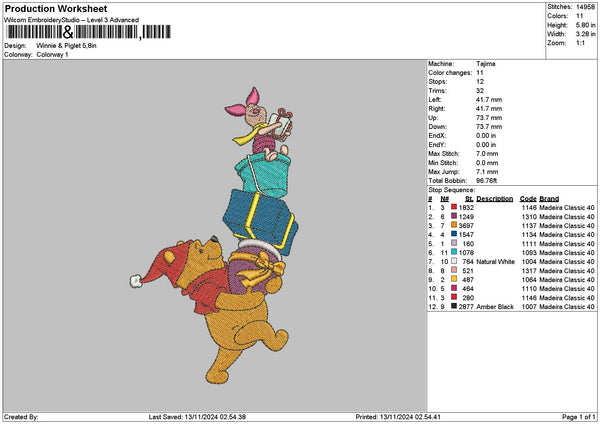Click the "EndX:" label

point(437,136)
